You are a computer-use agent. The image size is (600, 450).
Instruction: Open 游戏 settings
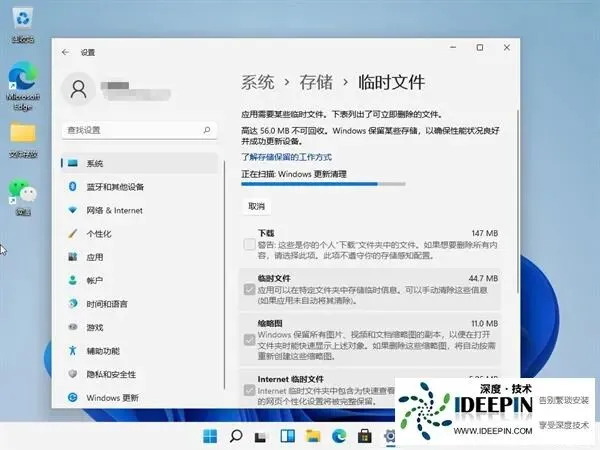point(140,327)
